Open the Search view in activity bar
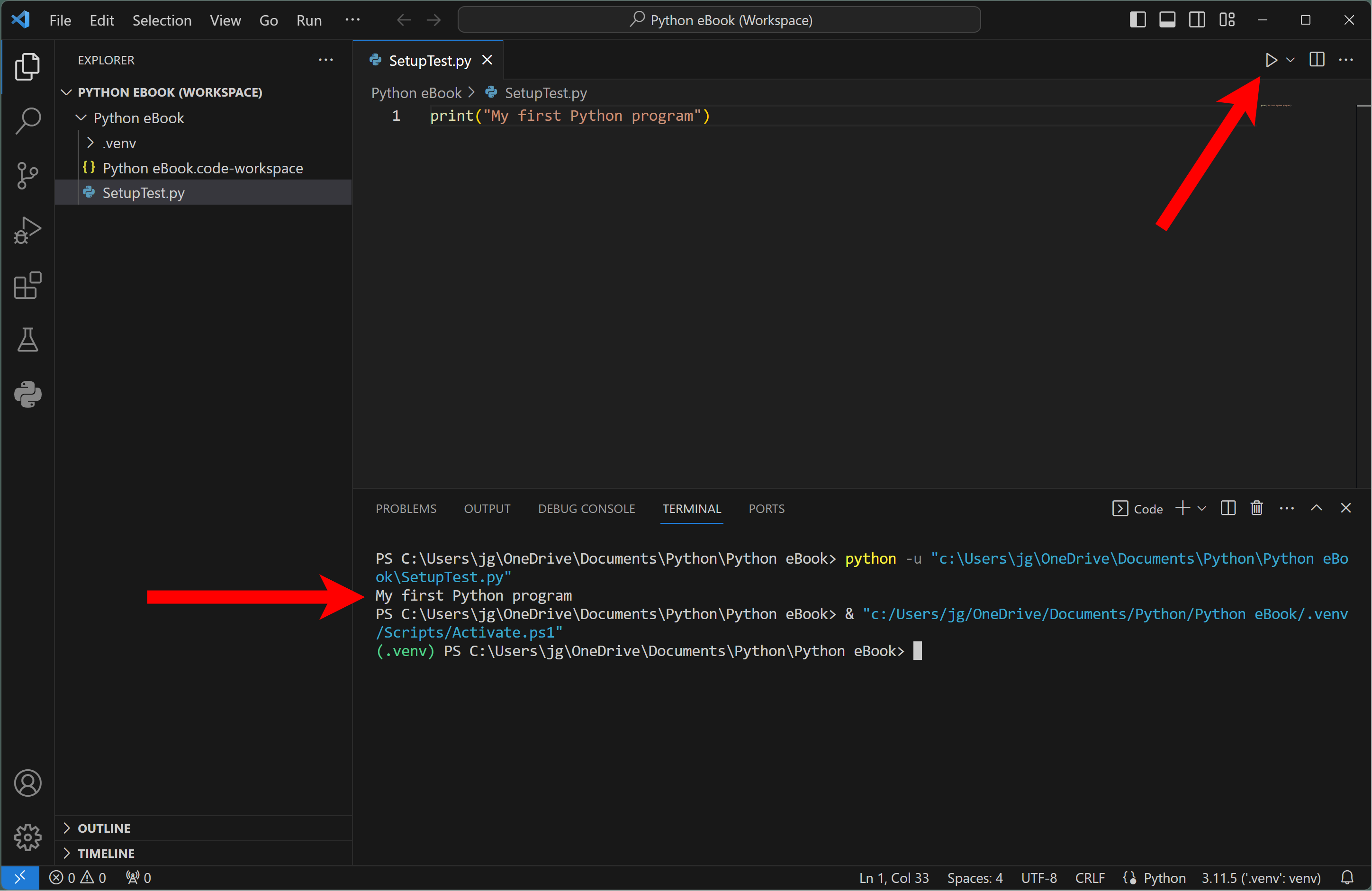1372x891 pixels. [x=27, y=120]
